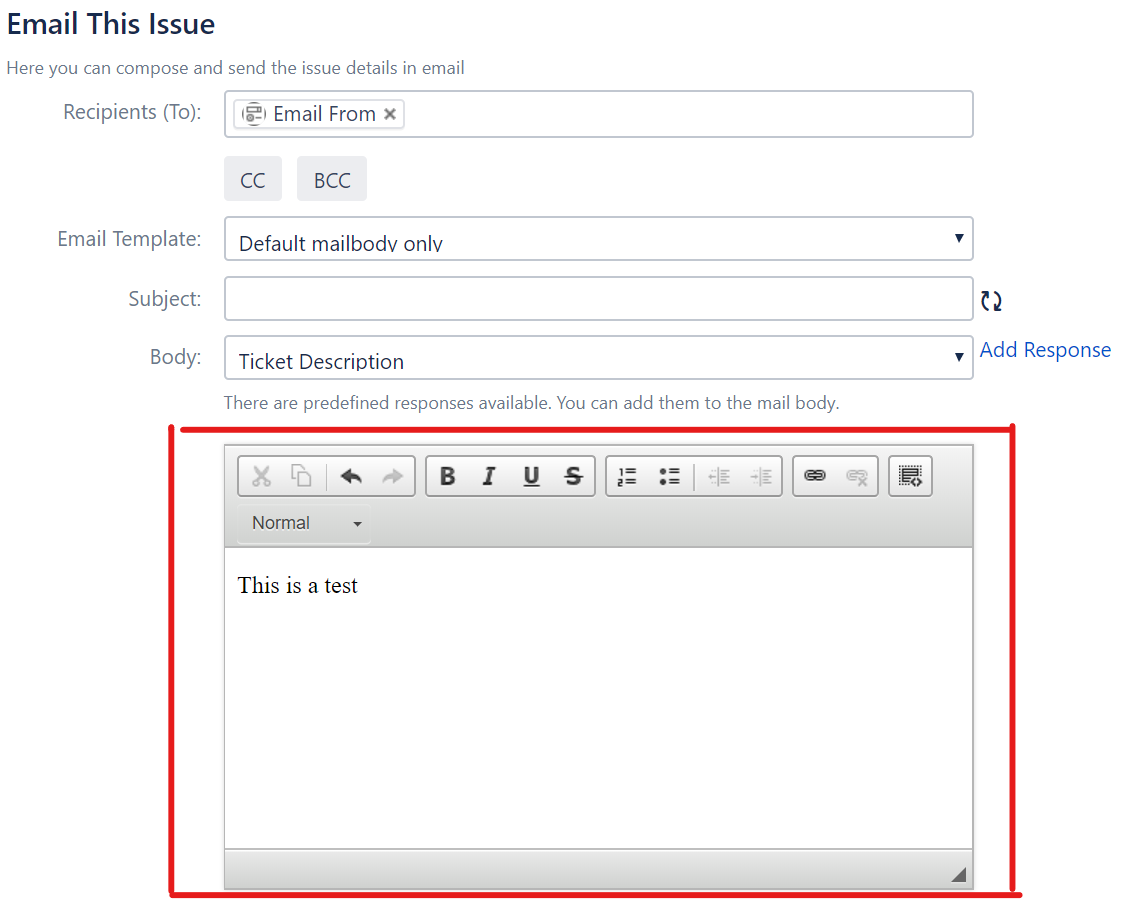Open the Email Template dropdown
Image resolution: width=1131 pixels, height=900 pixels.
pos(599,239)
